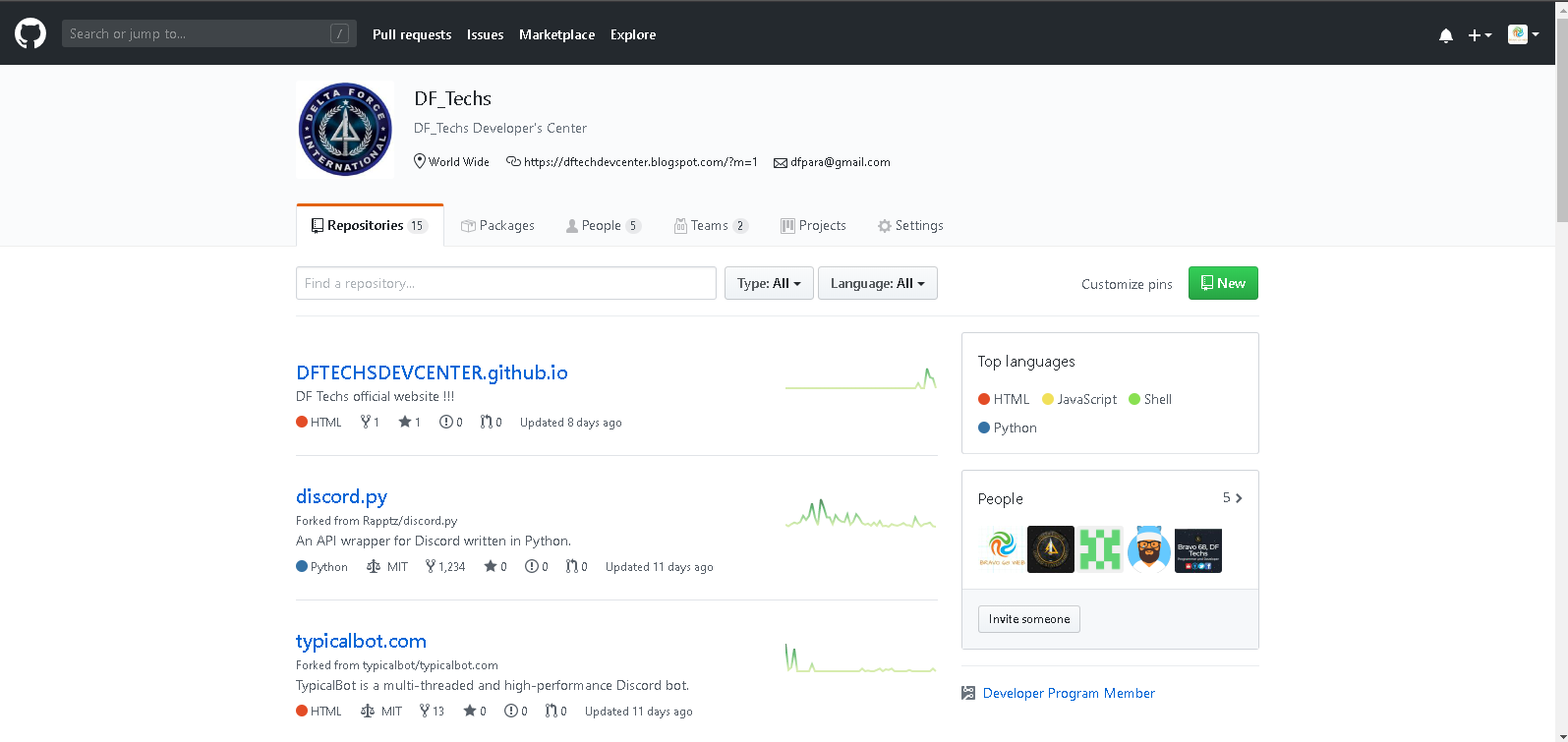The height and width of the screenshot is (742, 1568).
Task: Click pull requests icon for DFTECHSDEVCENTER.github.io
Action: click(x=486, y=422)
